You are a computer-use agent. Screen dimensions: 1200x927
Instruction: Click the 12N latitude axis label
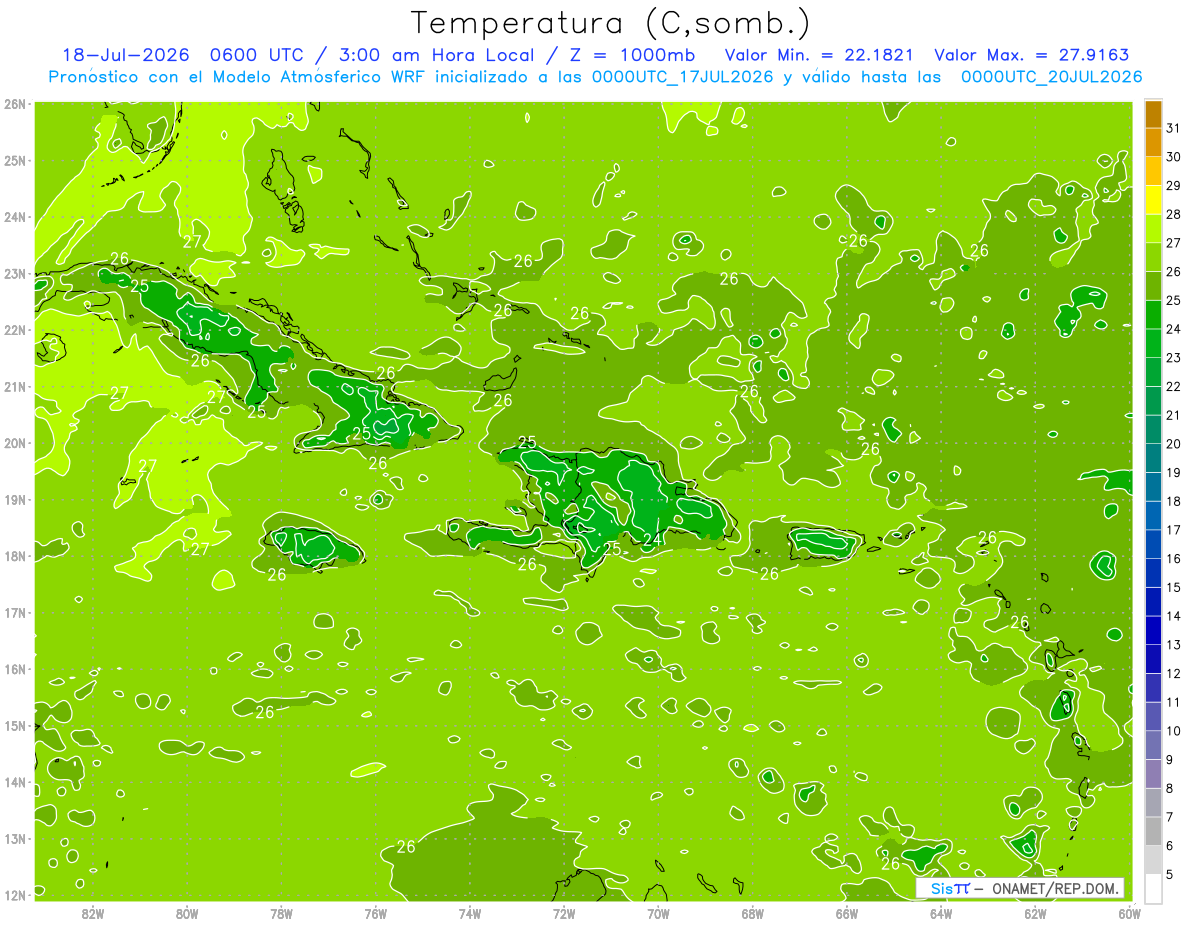point(15,895)
